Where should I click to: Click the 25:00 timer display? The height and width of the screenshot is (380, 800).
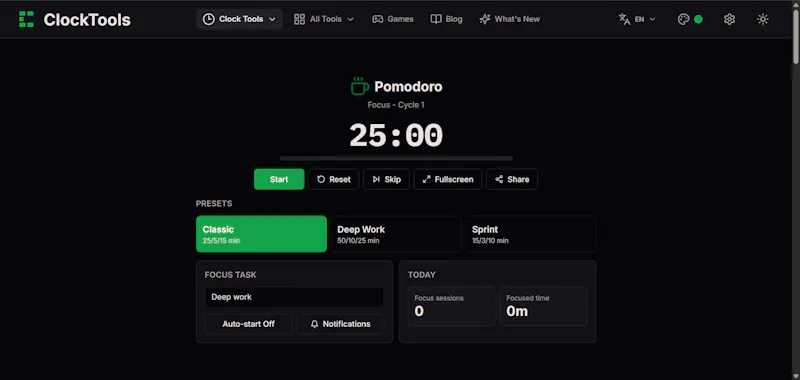(x=396, y=136)
